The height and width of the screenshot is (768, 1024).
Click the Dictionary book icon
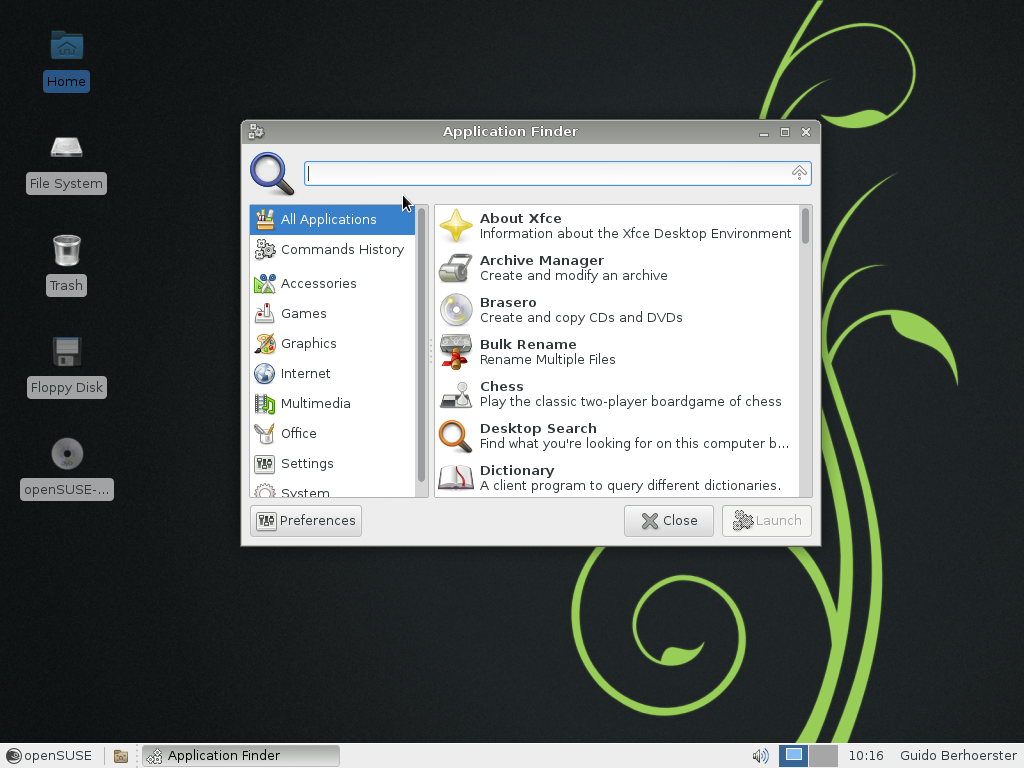[x=456, y=478]
